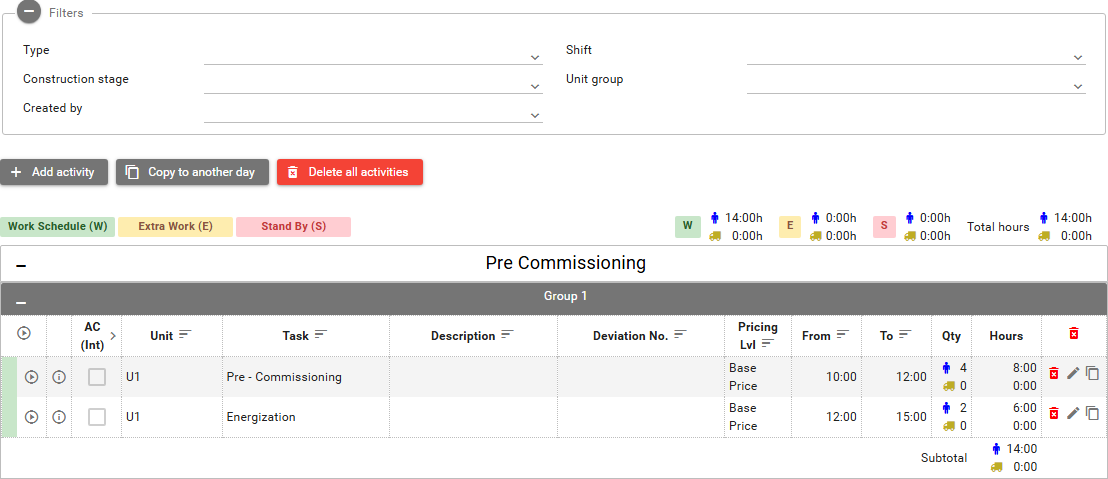The height and width of the screenshot is (479, 1108).
Task: Click Delete all activities button
Action: (x=350, y=172)
